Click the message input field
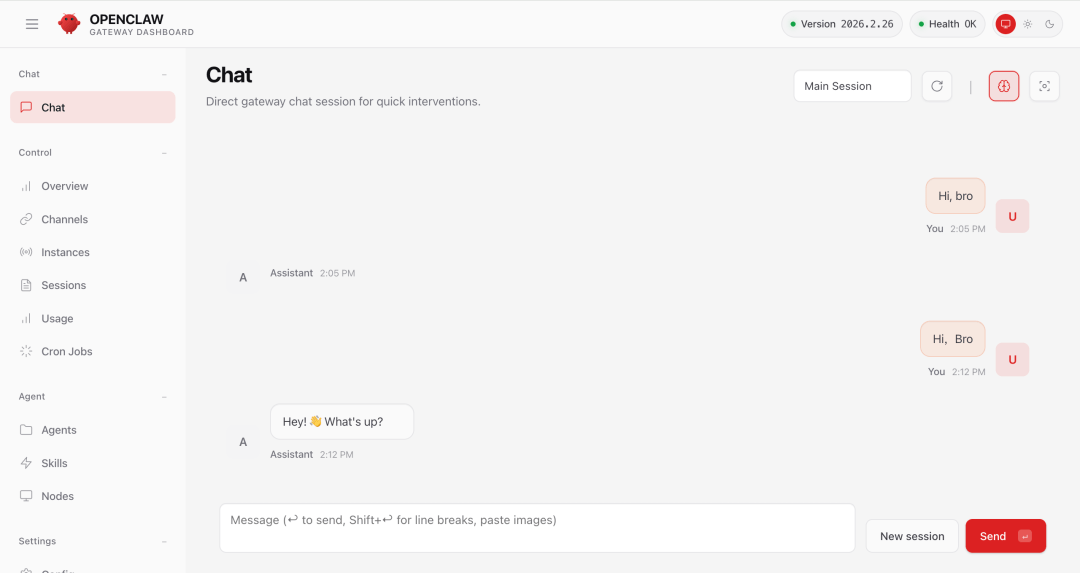The height and width of the screenshot is (573, 1080). click(x=537, y=527)
